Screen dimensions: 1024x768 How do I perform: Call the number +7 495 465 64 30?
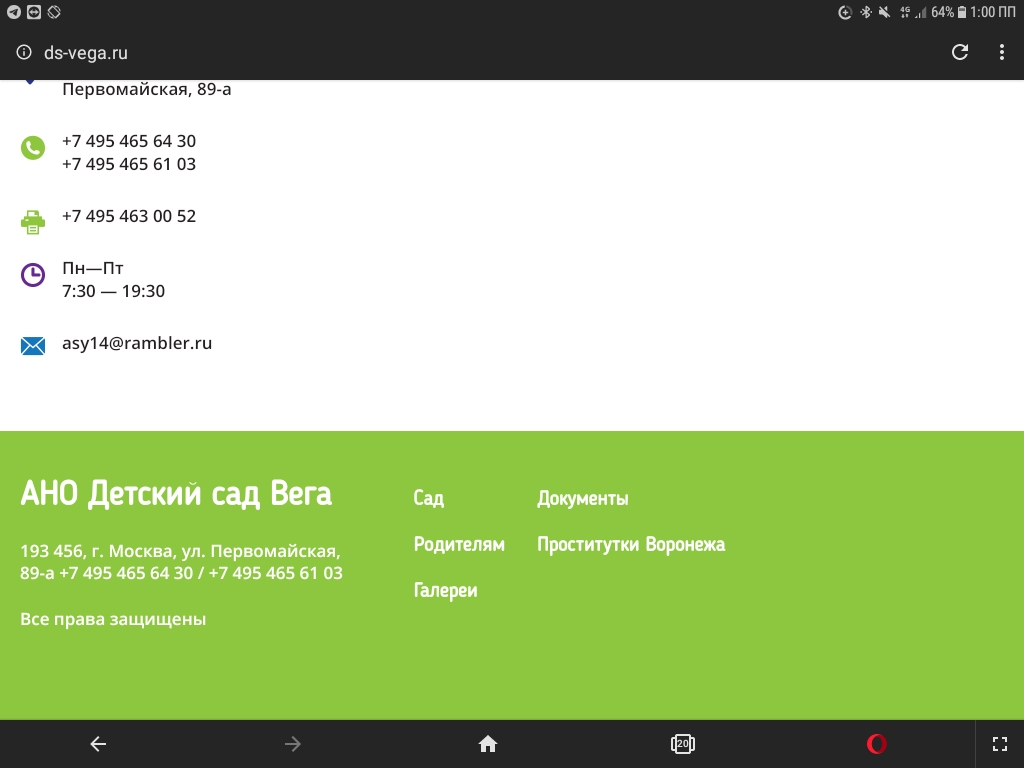tap(129, 141)
